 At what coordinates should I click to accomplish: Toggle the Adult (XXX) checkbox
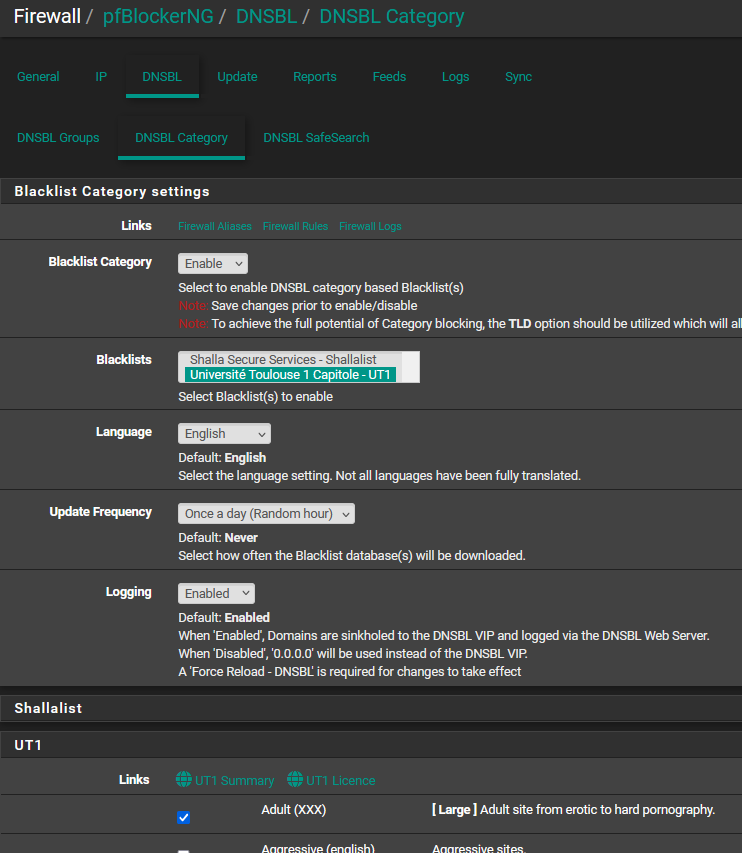tap(183, 817)
